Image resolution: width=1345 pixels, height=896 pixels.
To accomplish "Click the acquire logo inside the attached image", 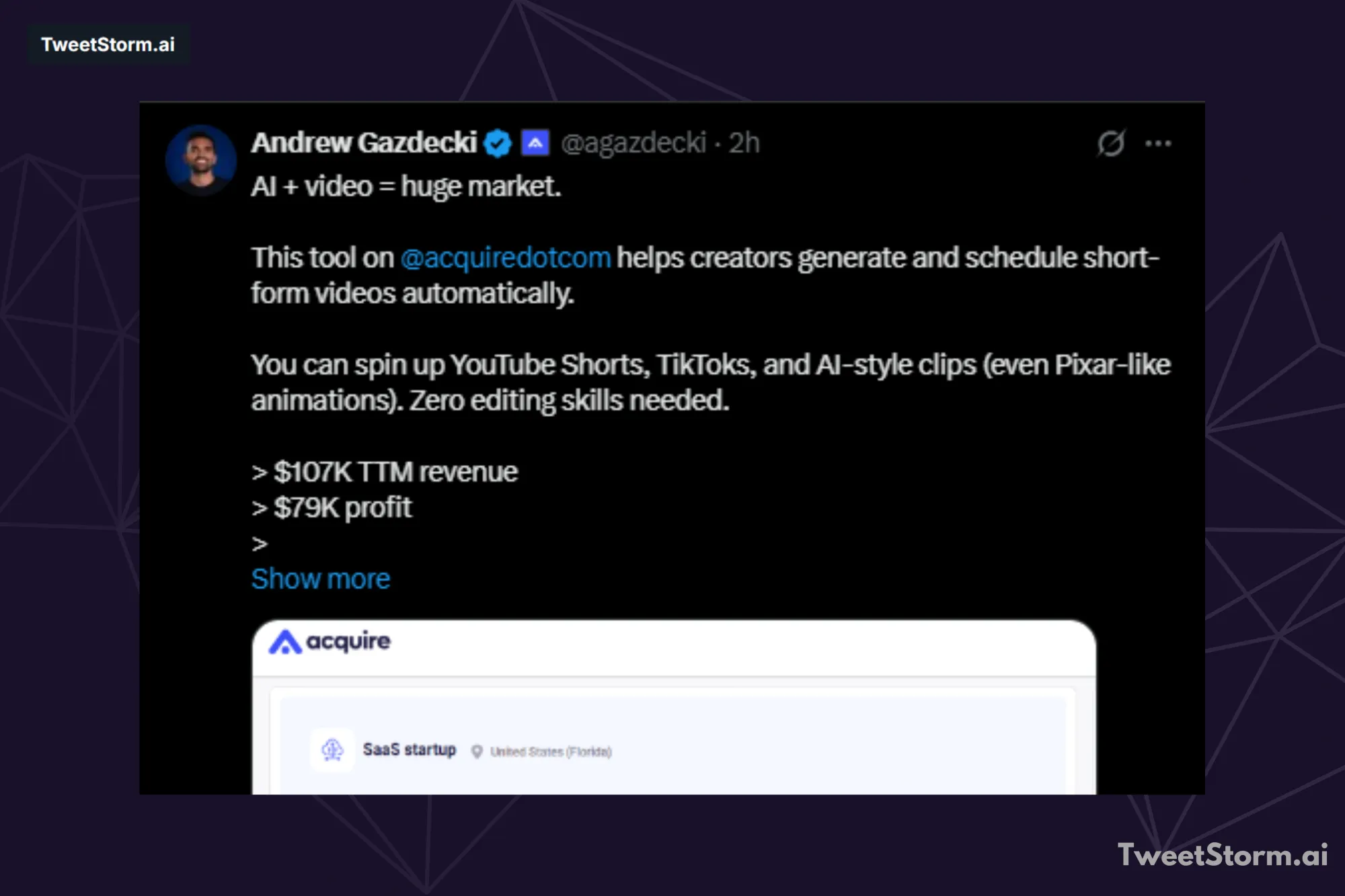I will [x=330, y=641].
